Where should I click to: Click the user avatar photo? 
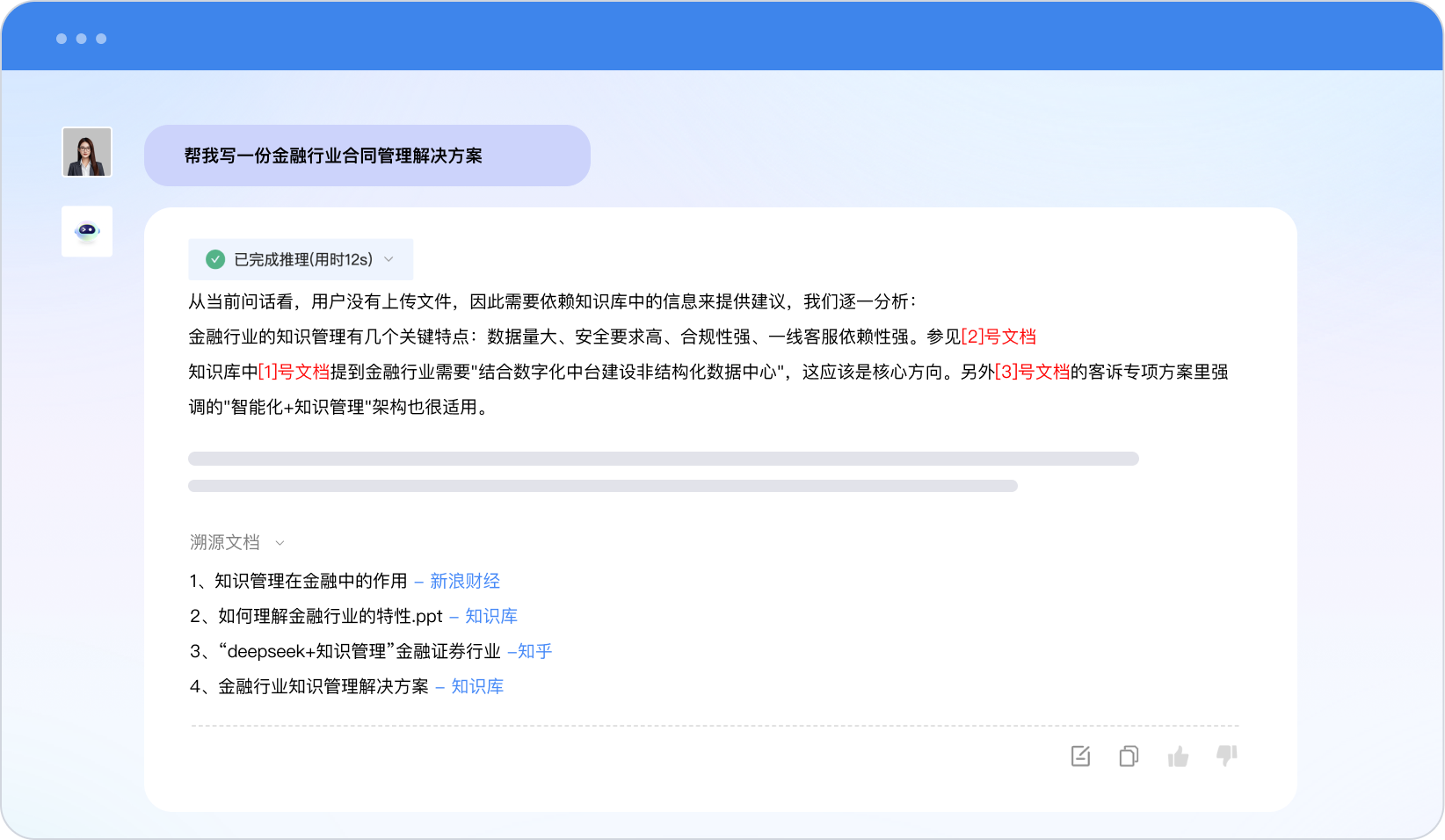[x=87, y=152]
